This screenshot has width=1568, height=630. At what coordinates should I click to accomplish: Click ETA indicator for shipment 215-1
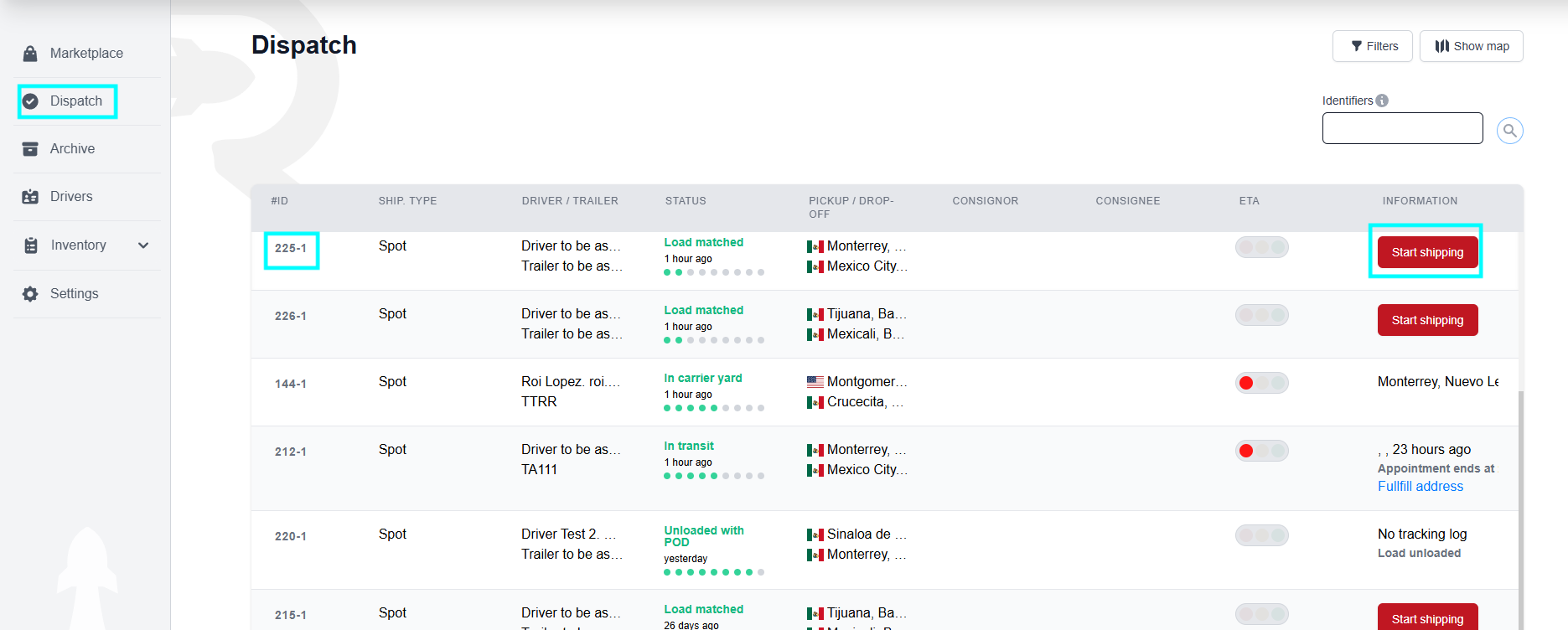pyautogui.click(x=1262, y=614)
